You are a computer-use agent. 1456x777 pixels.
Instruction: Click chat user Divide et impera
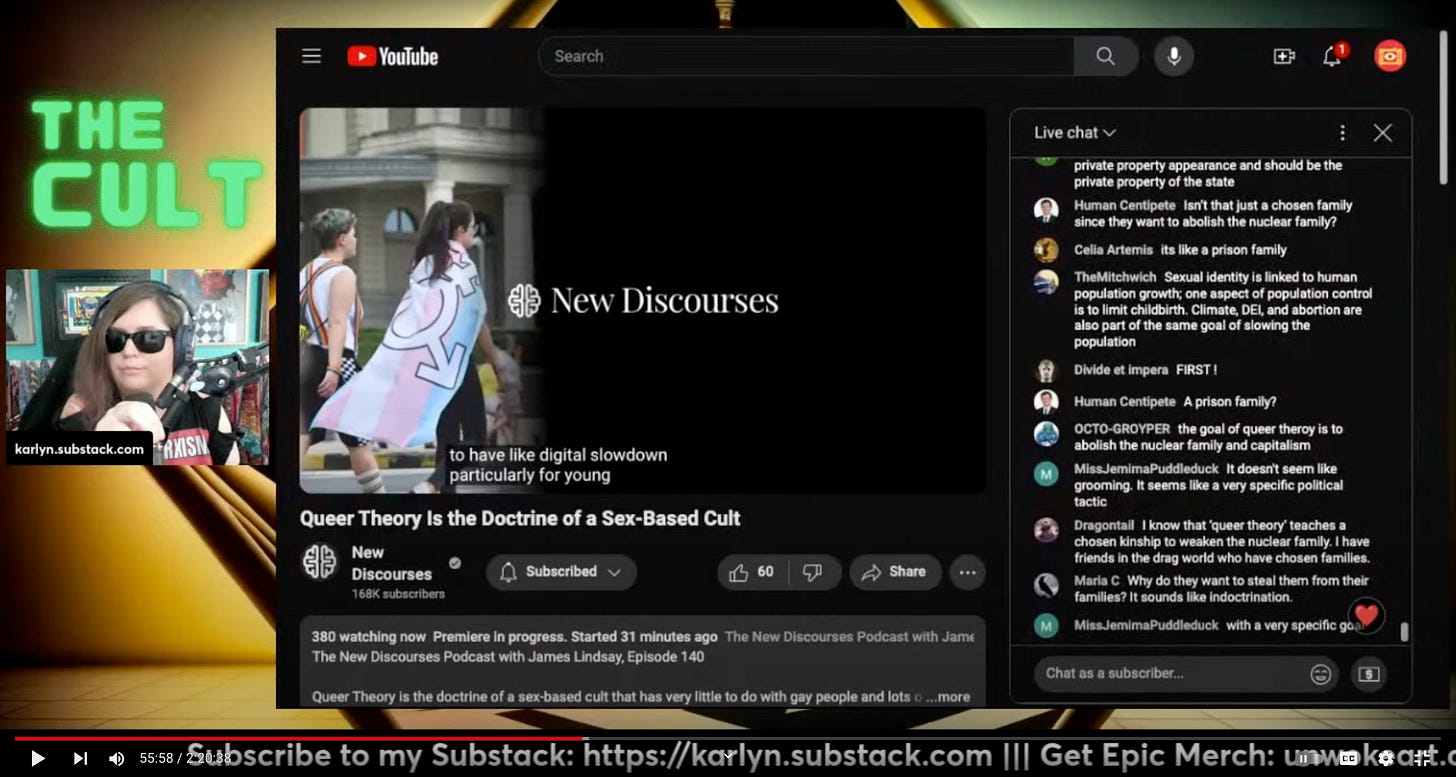point(1121,370)
